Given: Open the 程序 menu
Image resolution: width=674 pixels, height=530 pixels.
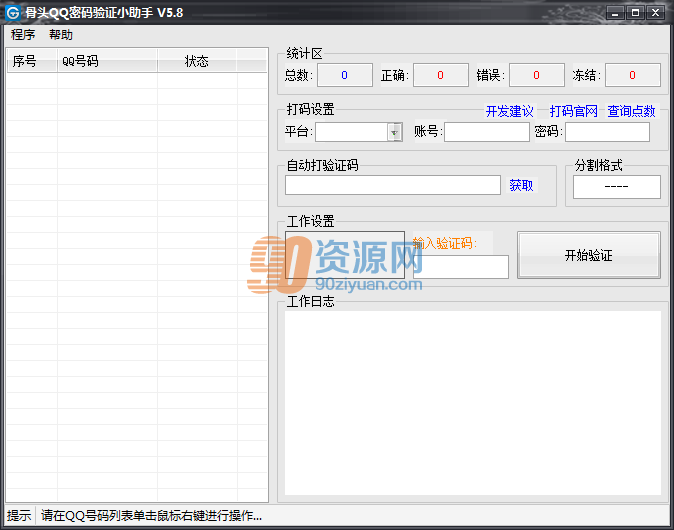Looking at the screenshot, I should click(x=23, y=34).
